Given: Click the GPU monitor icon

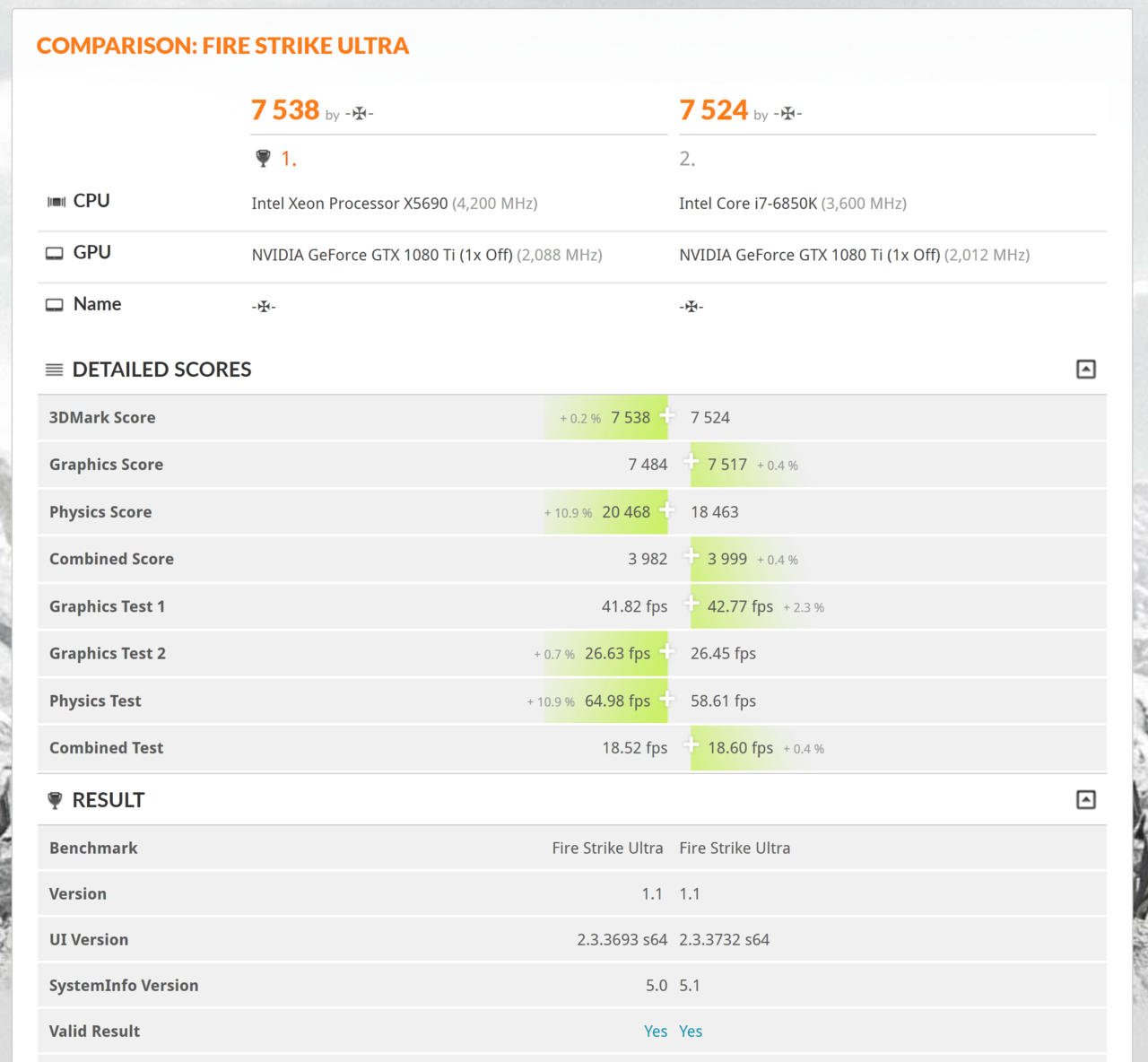Looking at the screenshot, I should 55,254.
